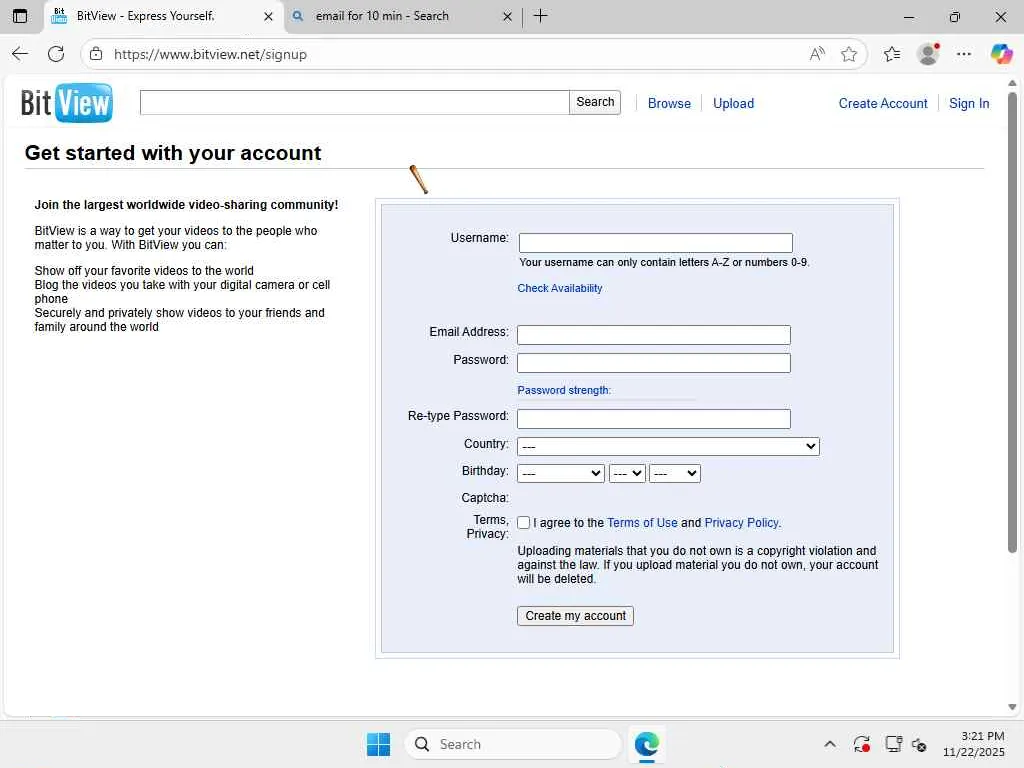Image resolution: width=1024 pixels, height=768 pixels.
Task: Open the Windows Start menu
Action: 379,744
